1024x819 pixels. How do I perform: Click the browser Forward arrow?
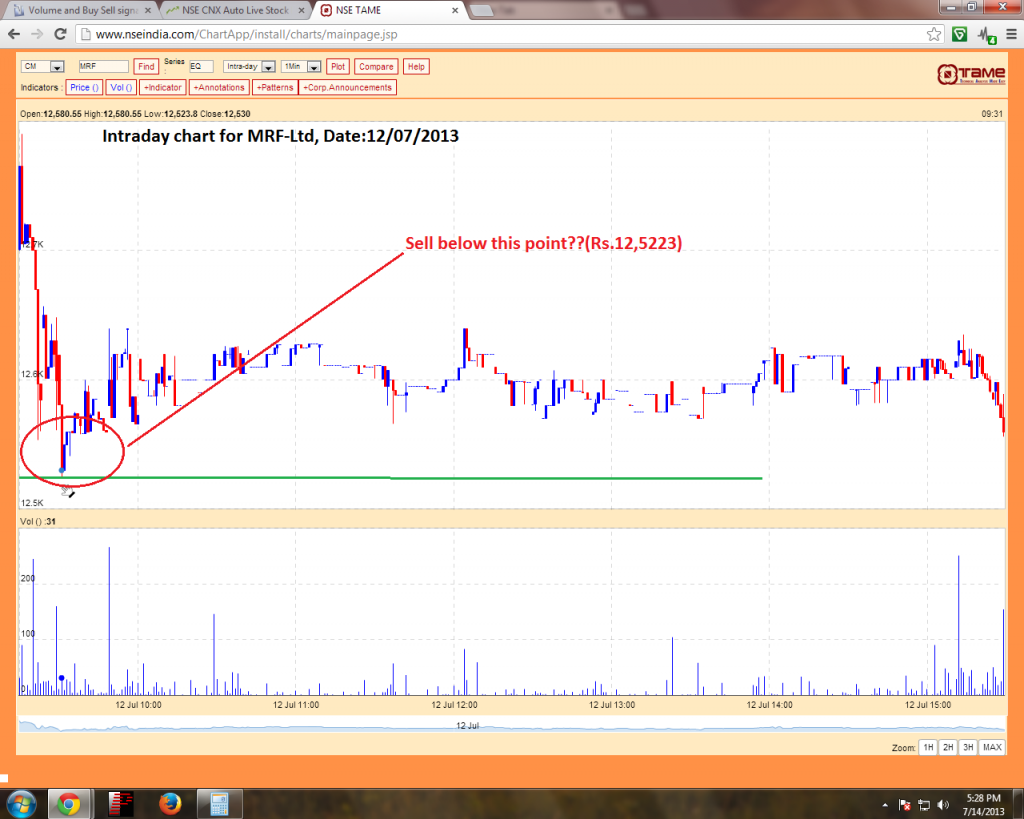(37, 34)
